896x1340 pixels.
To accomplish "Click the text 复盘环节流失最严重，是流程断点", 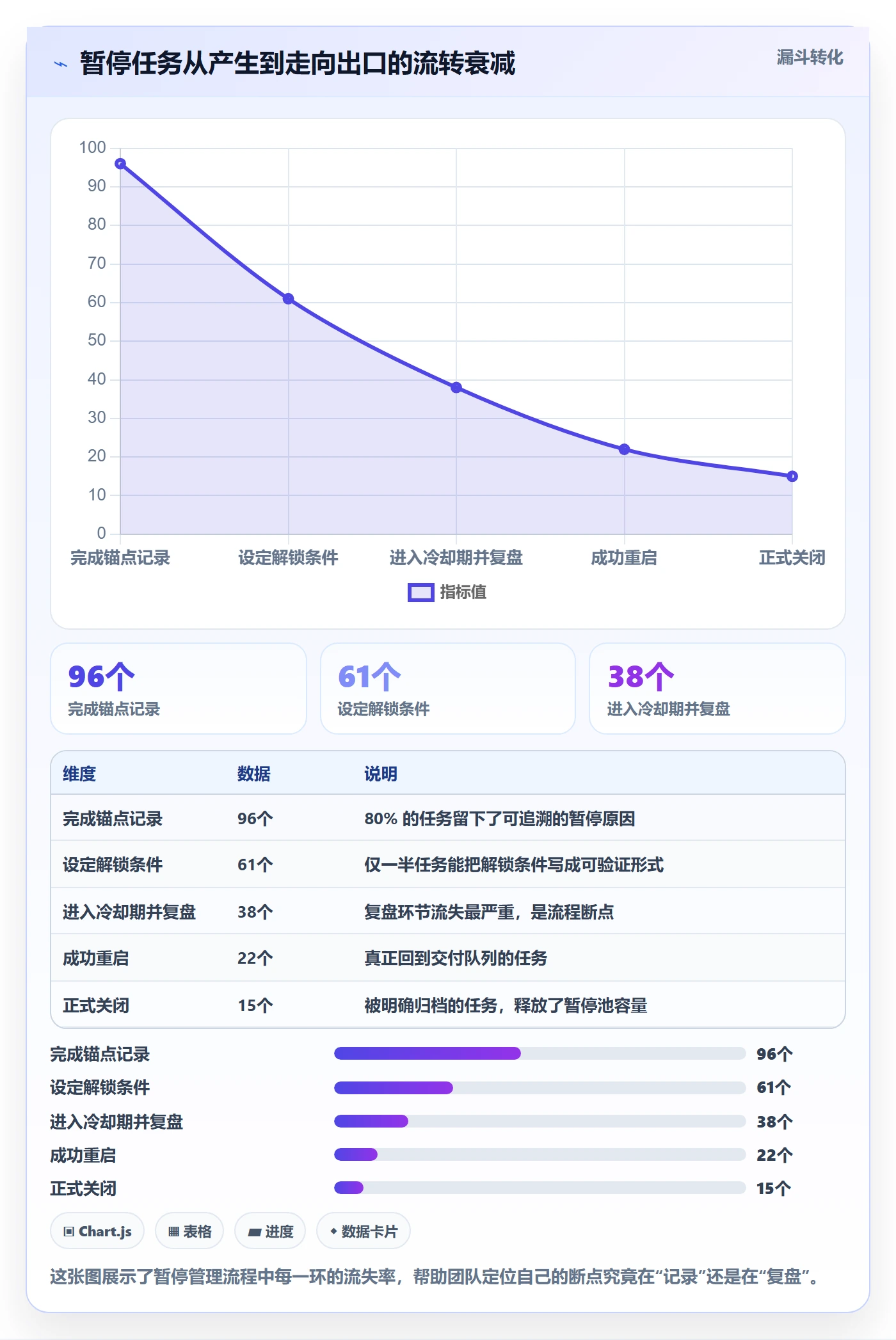I will tap(489, 912).
